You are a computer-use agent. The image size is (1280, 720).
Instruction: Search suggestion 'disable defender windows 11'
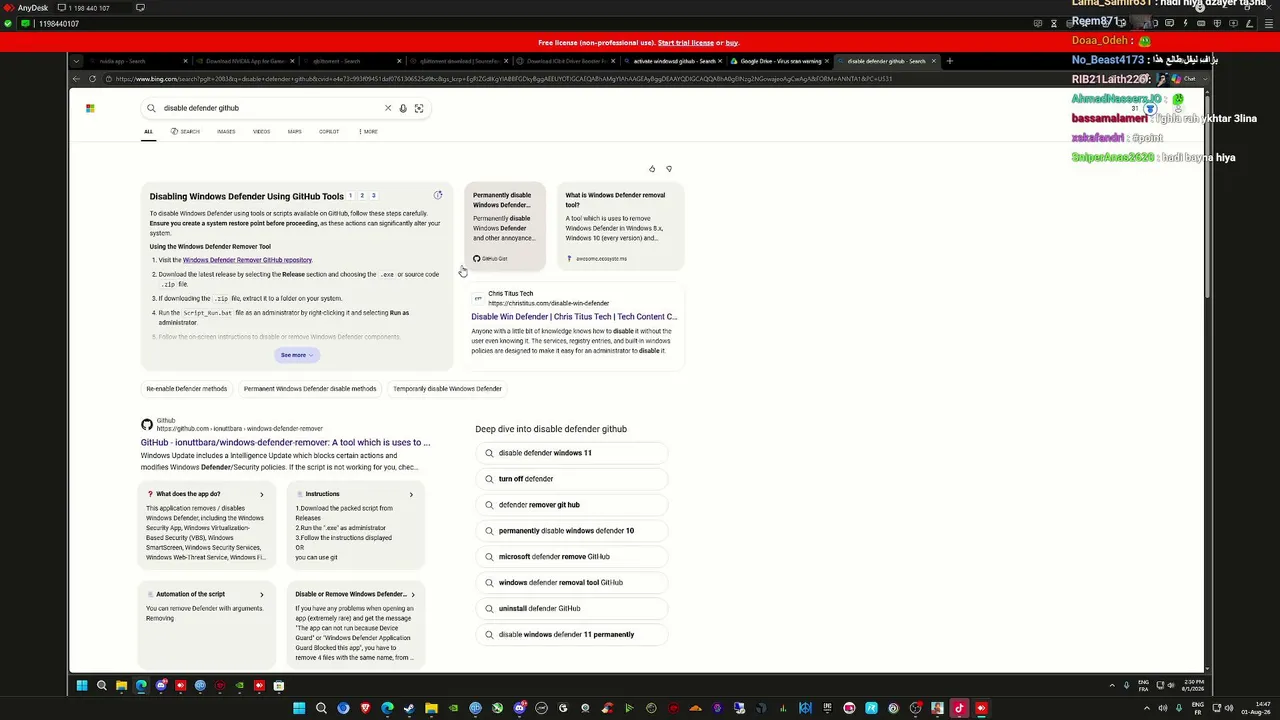tap(571, 453)
